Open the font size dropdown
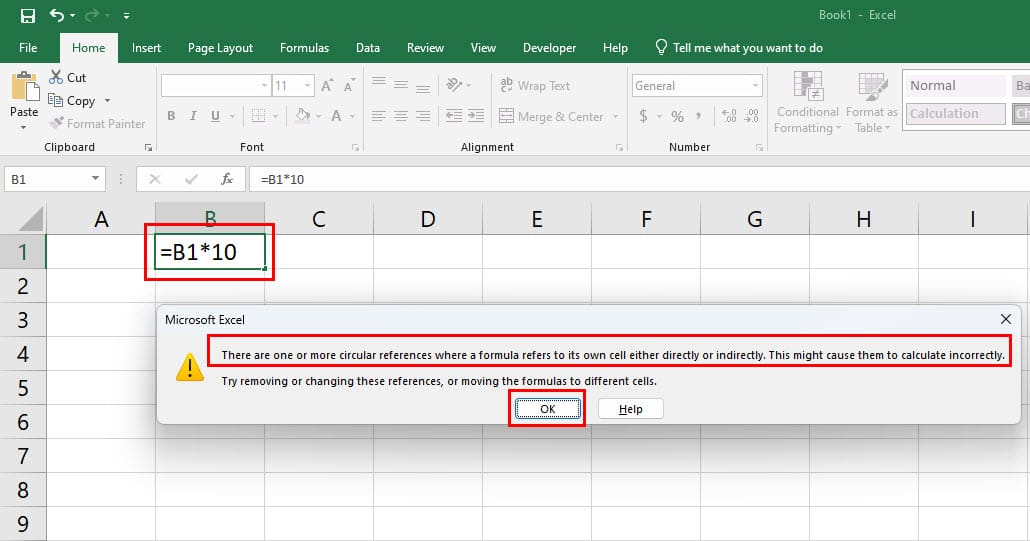Image resolution: width=1030 pixels, height=541 pixels. 307,85
